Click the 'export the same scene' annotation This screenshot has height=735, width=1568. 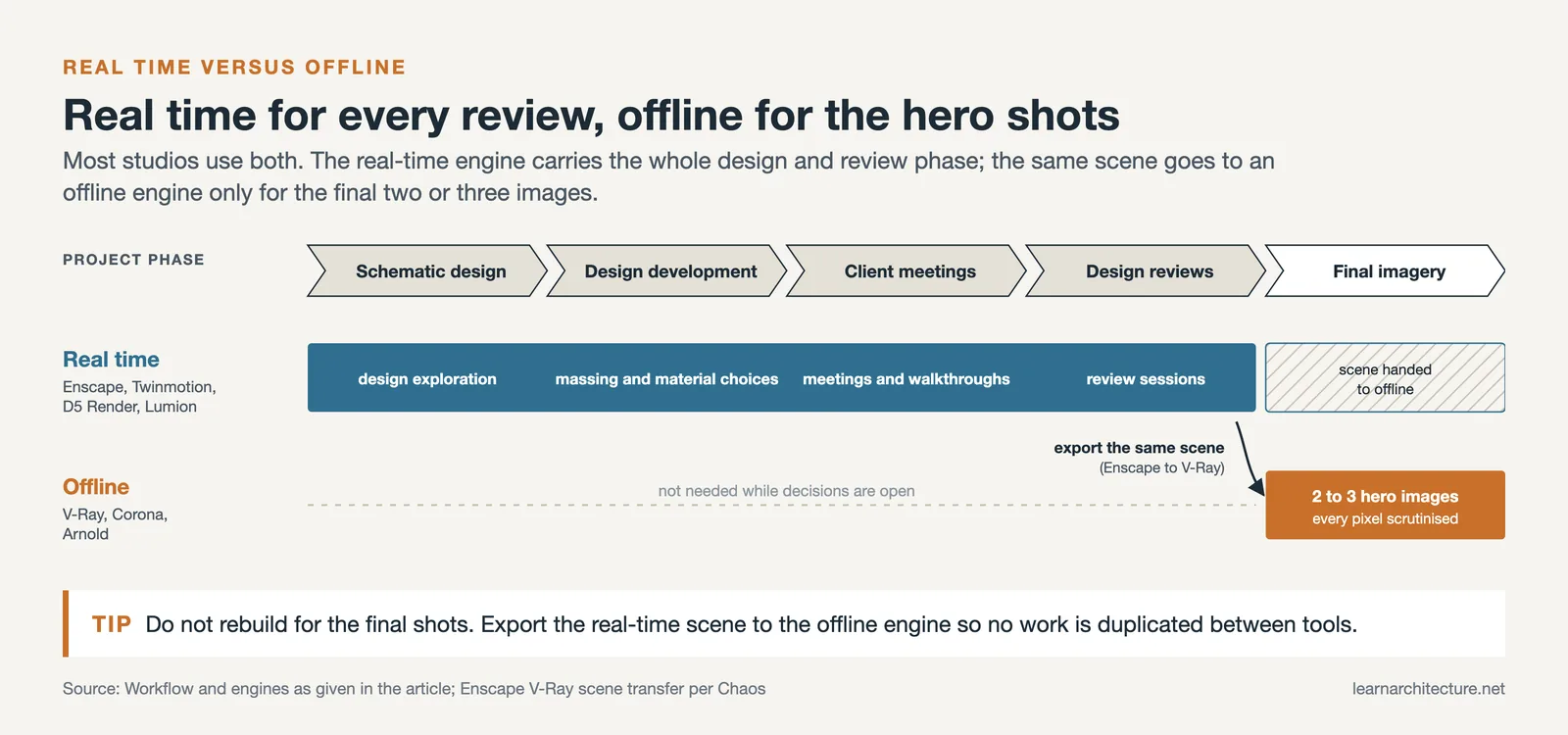pos(1139,448)
